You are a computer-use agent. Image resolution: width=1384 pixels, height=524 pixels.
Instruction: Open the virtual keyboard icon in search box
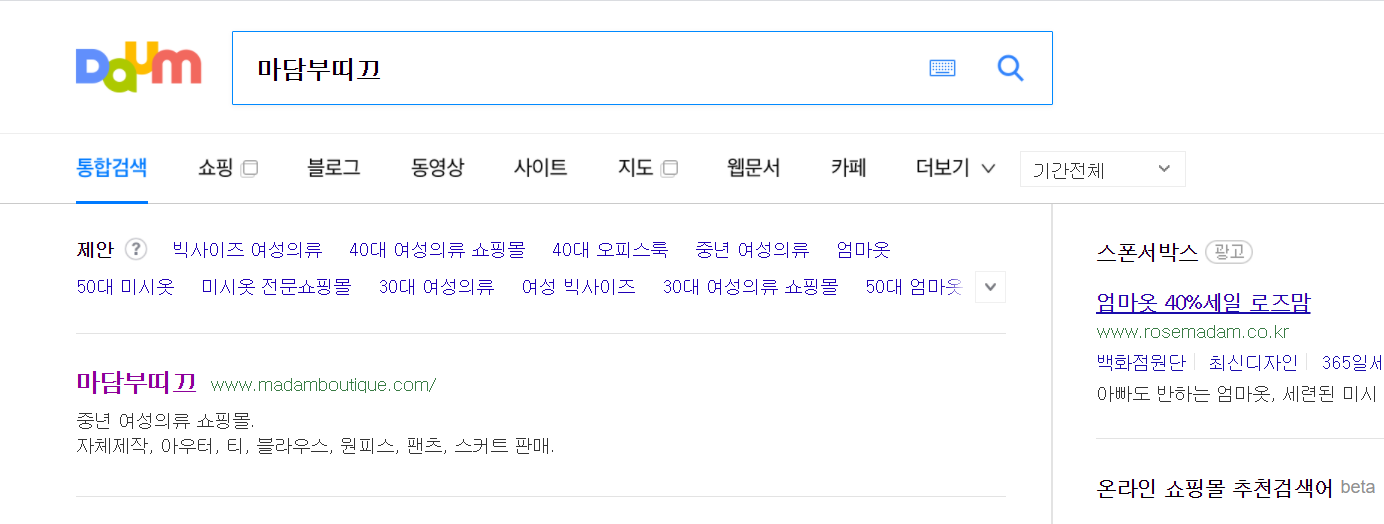(x=942, y=68)
